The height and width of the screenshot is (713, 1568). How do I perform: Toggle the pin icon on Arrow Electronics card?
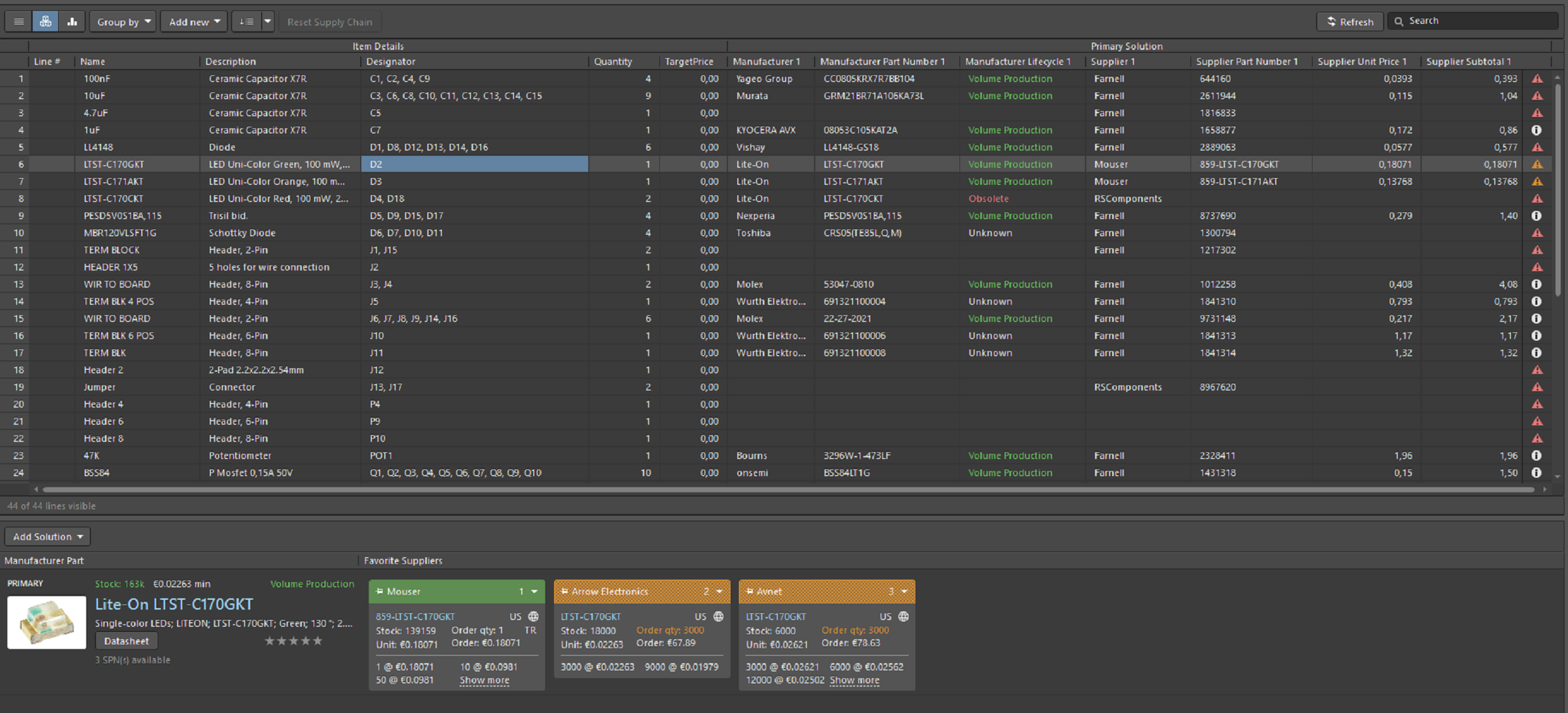564,591
